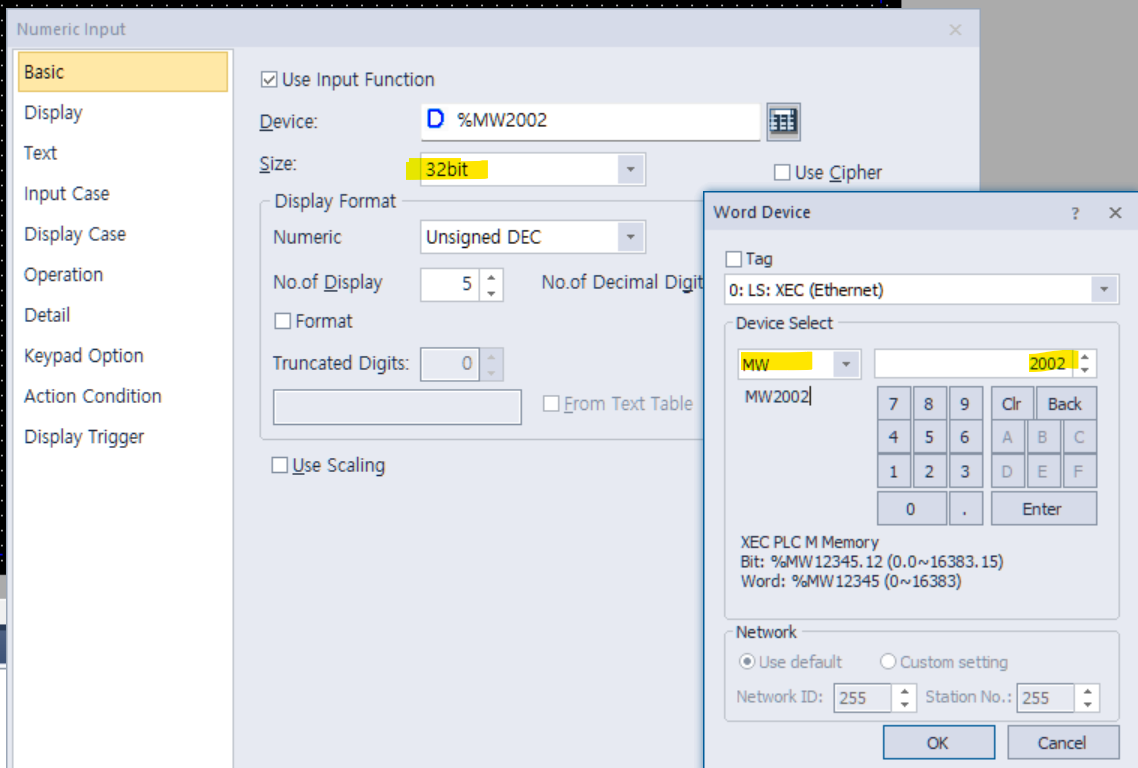The width and height of the screenshot is (1138, 768).
Task: Select Custom setting network option
Action: 888,661
